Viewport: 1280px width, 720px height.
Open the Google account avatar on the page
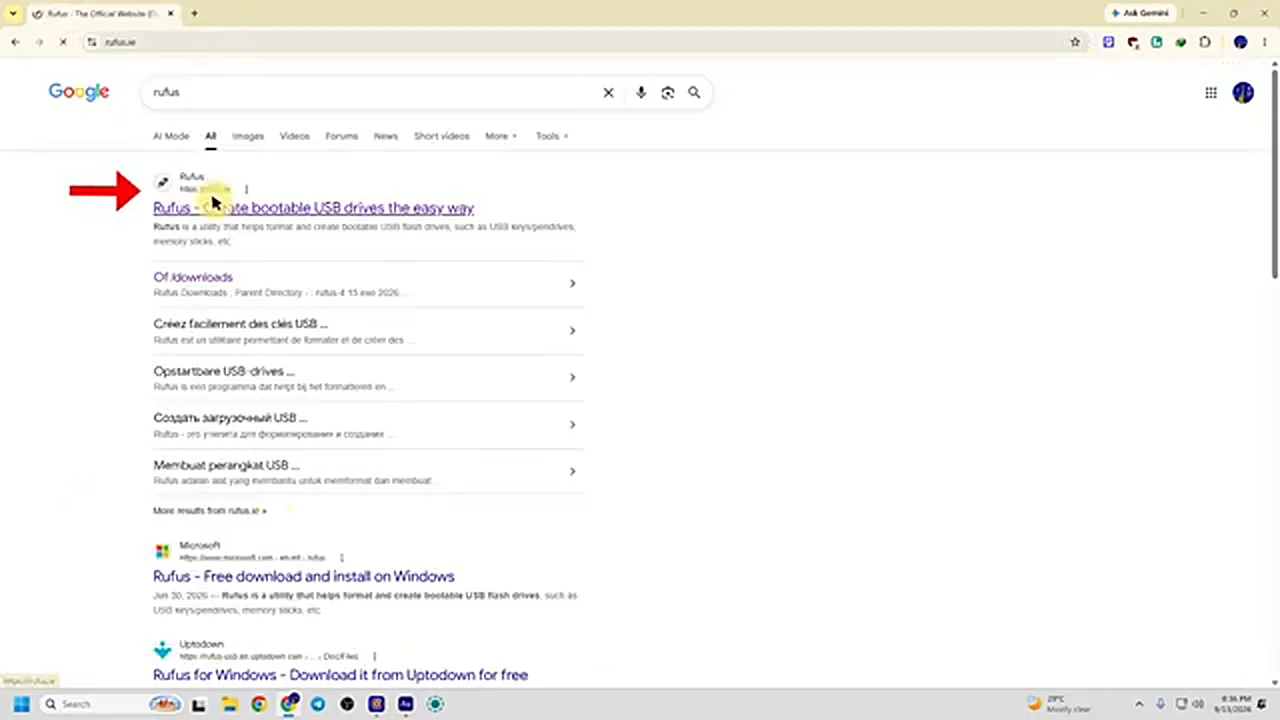pyautogui.click(x=1243, y=92)
